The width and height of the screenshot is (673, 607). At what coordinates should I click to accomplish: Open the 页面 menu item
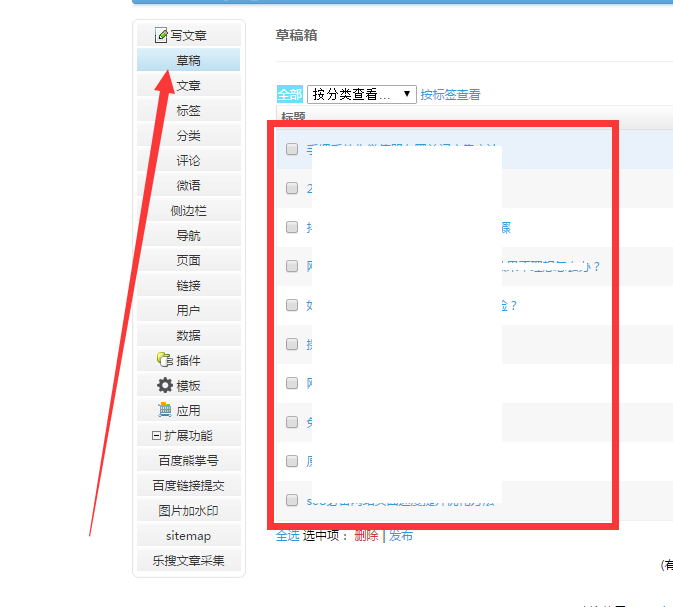click(188, 260)
